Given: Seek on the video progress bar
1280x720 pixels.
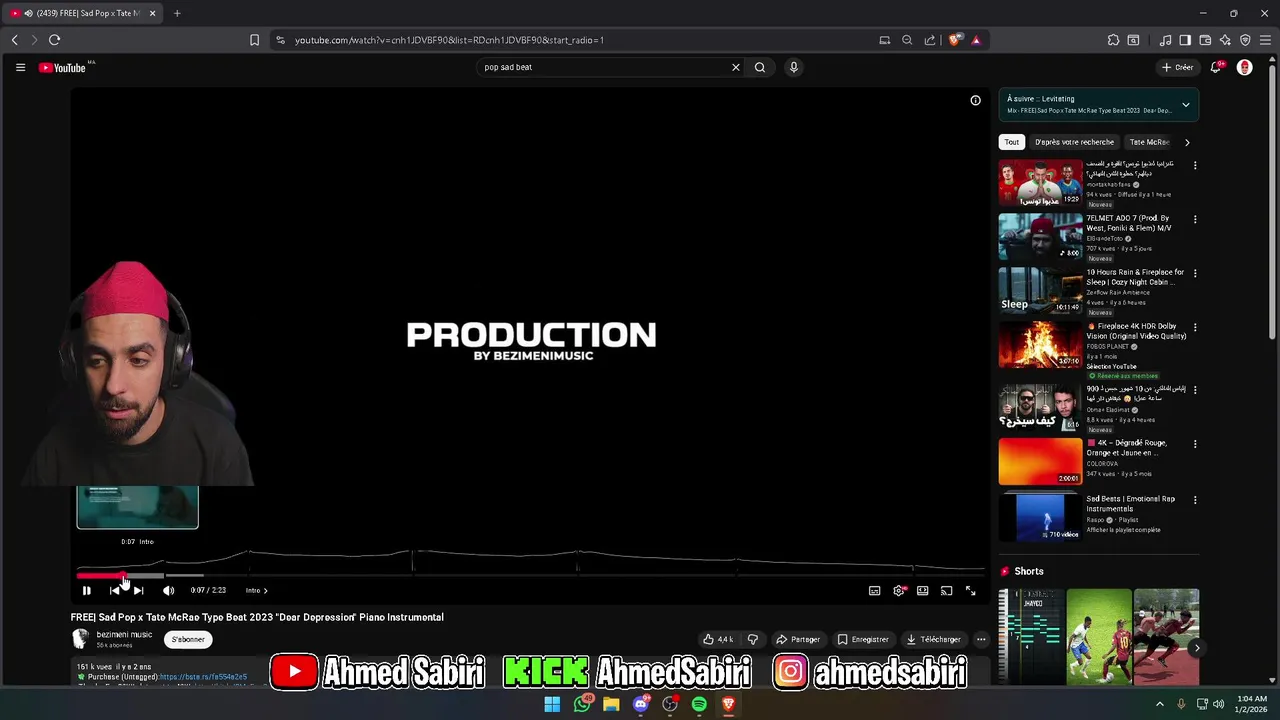Looking at the screenshot, I should [530, 576].
